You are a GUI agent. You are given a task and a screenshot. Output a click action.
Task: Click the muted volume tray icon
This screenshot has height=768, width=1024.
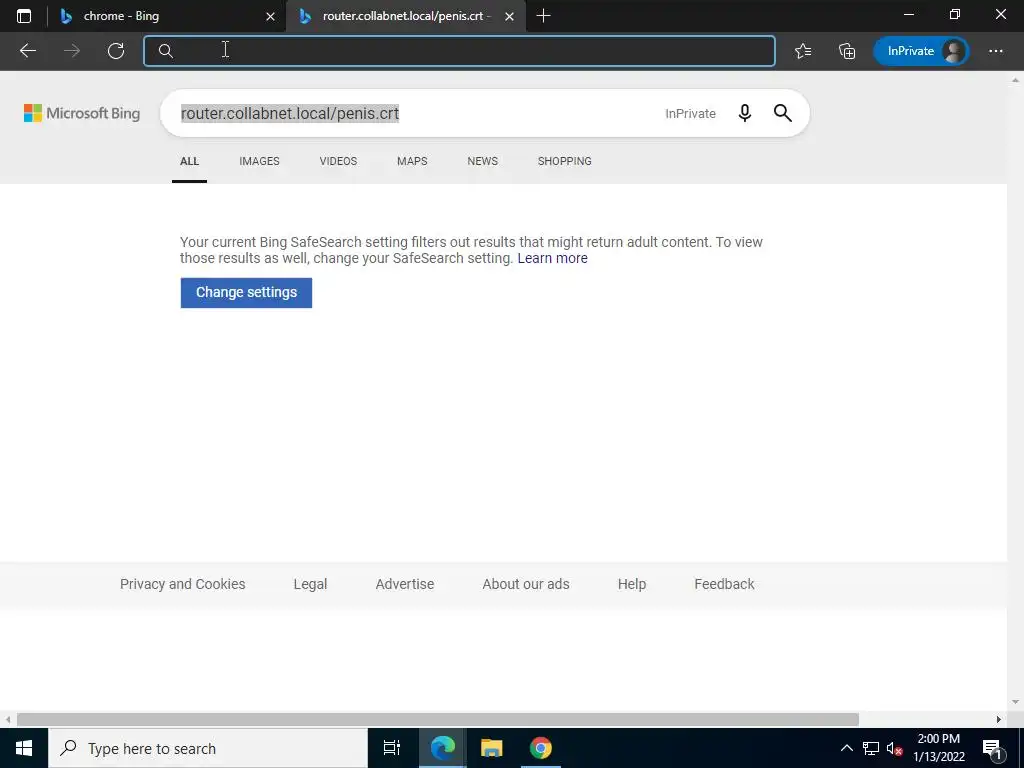895,748
